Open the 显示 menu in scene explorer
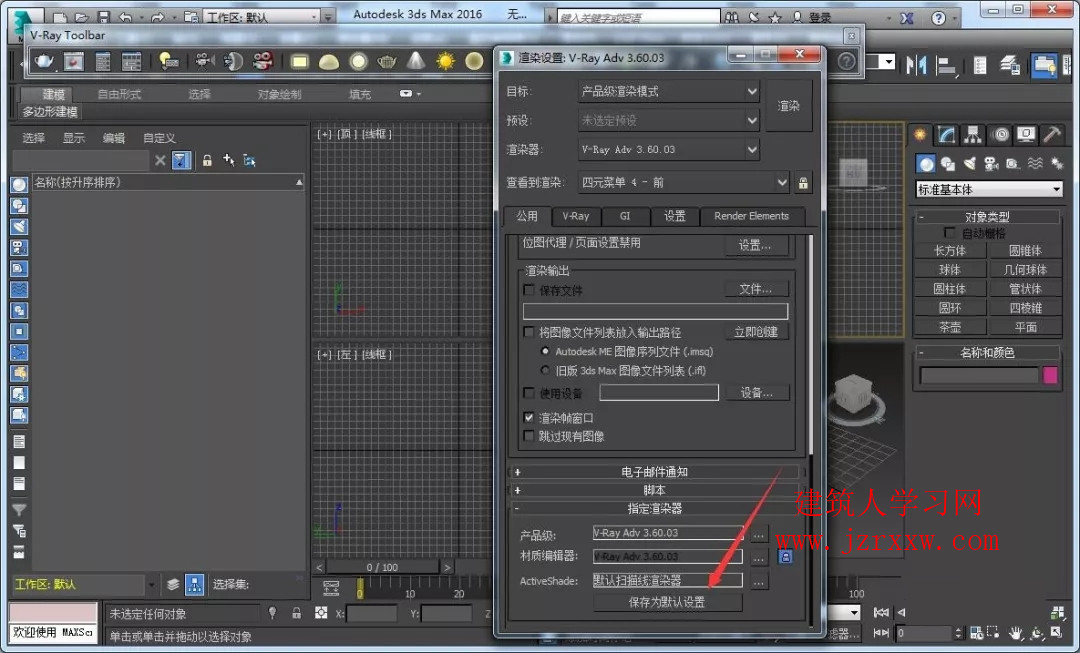This screenshot has height=653, width=1080. 74,138
